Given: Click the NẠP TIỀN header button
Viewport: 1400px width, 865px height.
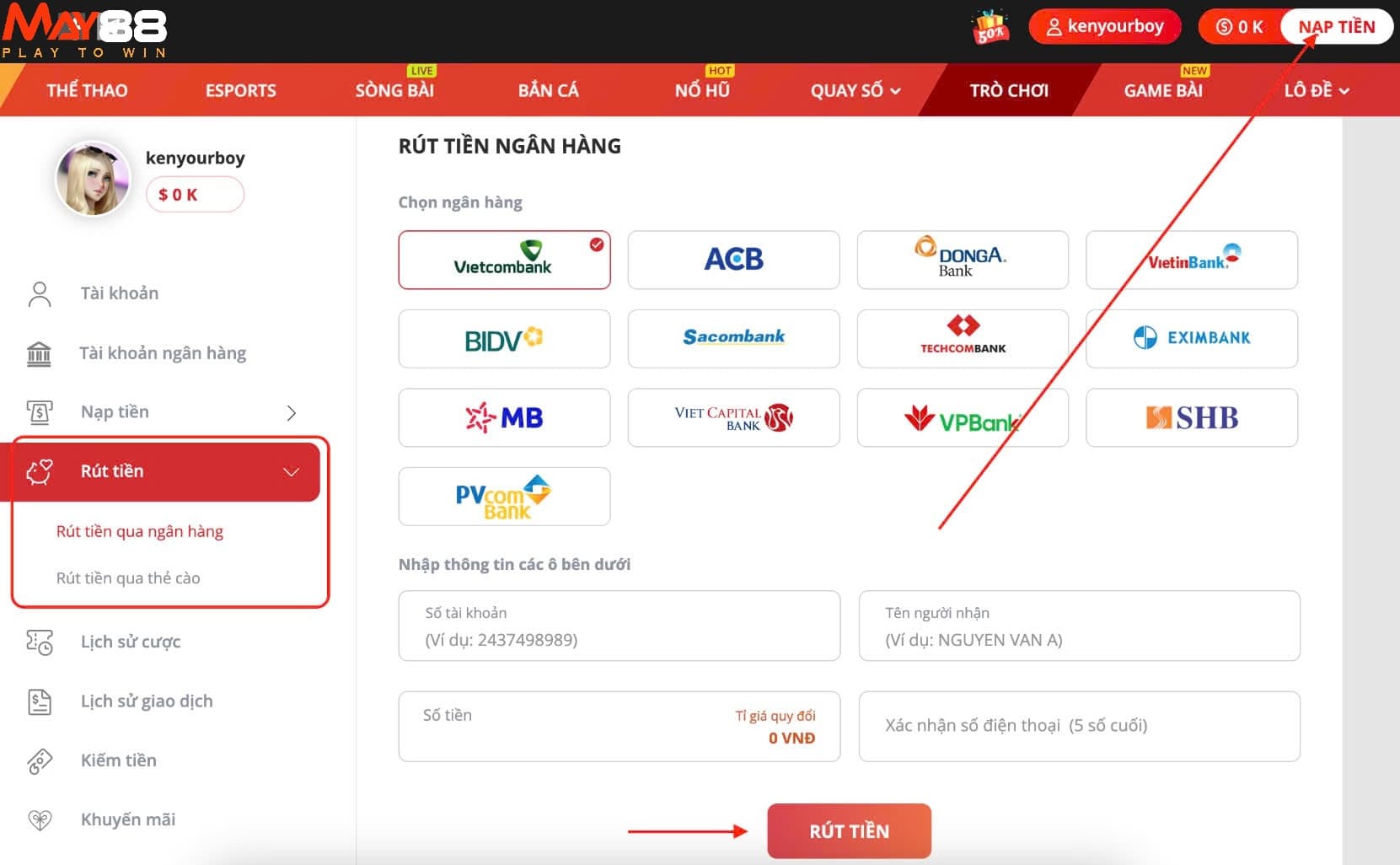Looking at the screenshot, I should 1336,27.
